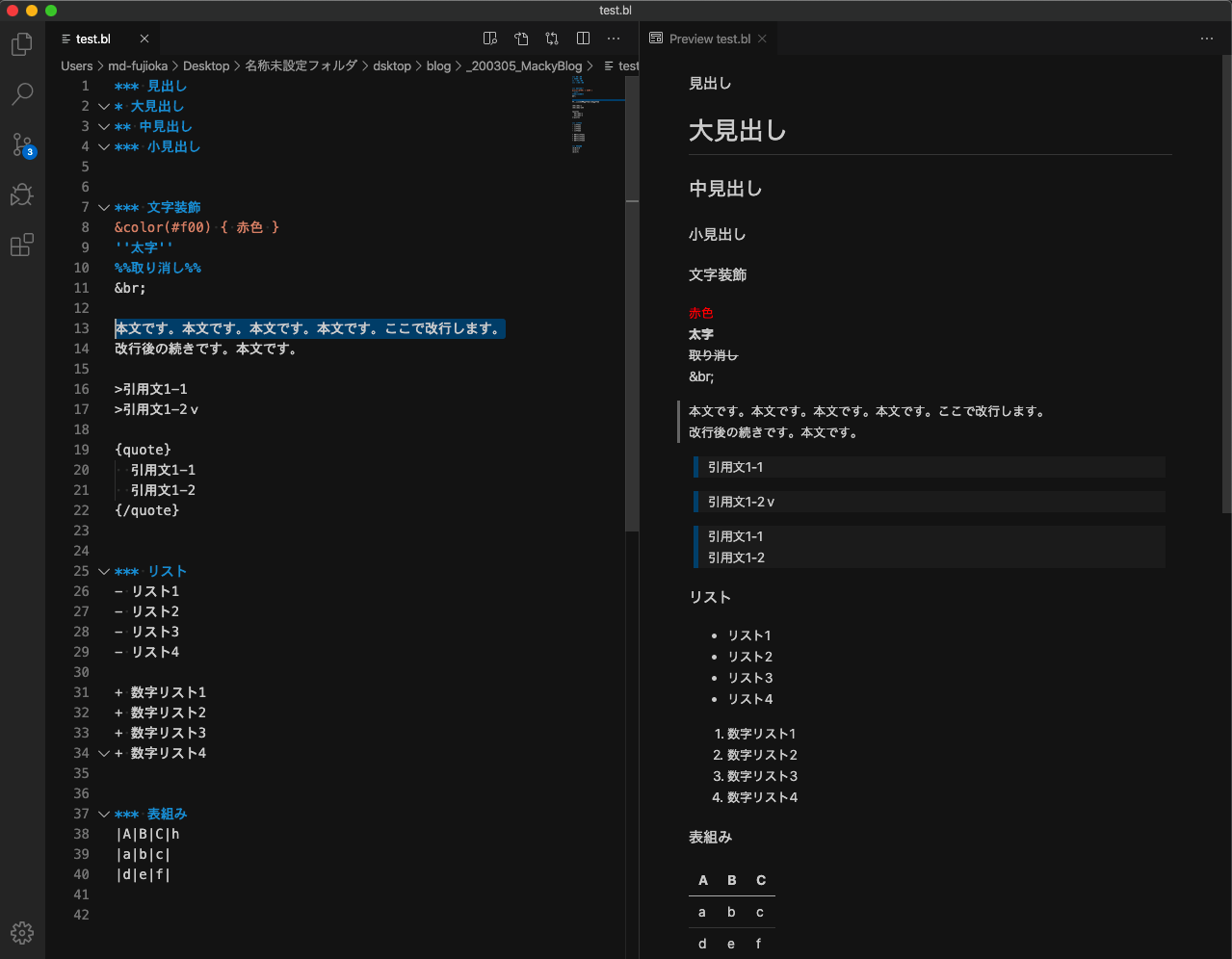Open Source Control view with 3 badge

(x=22, y=145)
